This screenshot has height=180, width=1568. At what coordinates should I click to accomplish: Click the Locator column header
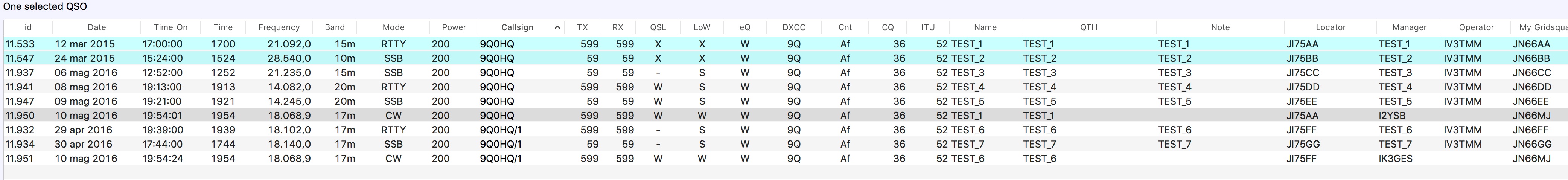click(x=1331, y=27)
